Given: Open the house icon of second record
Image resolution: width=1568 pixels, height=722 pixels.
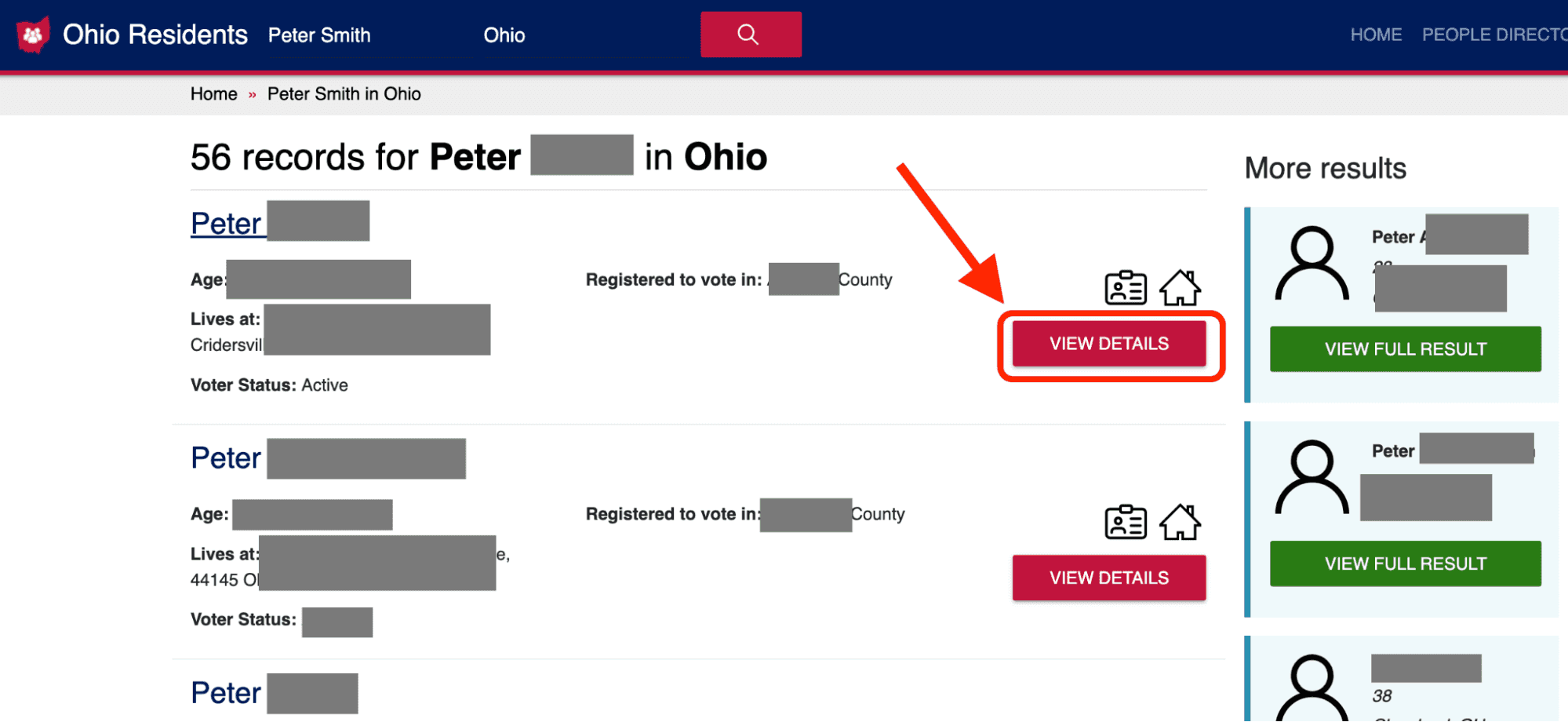Looking at the screenshot, I should (x=1181, y=523).
